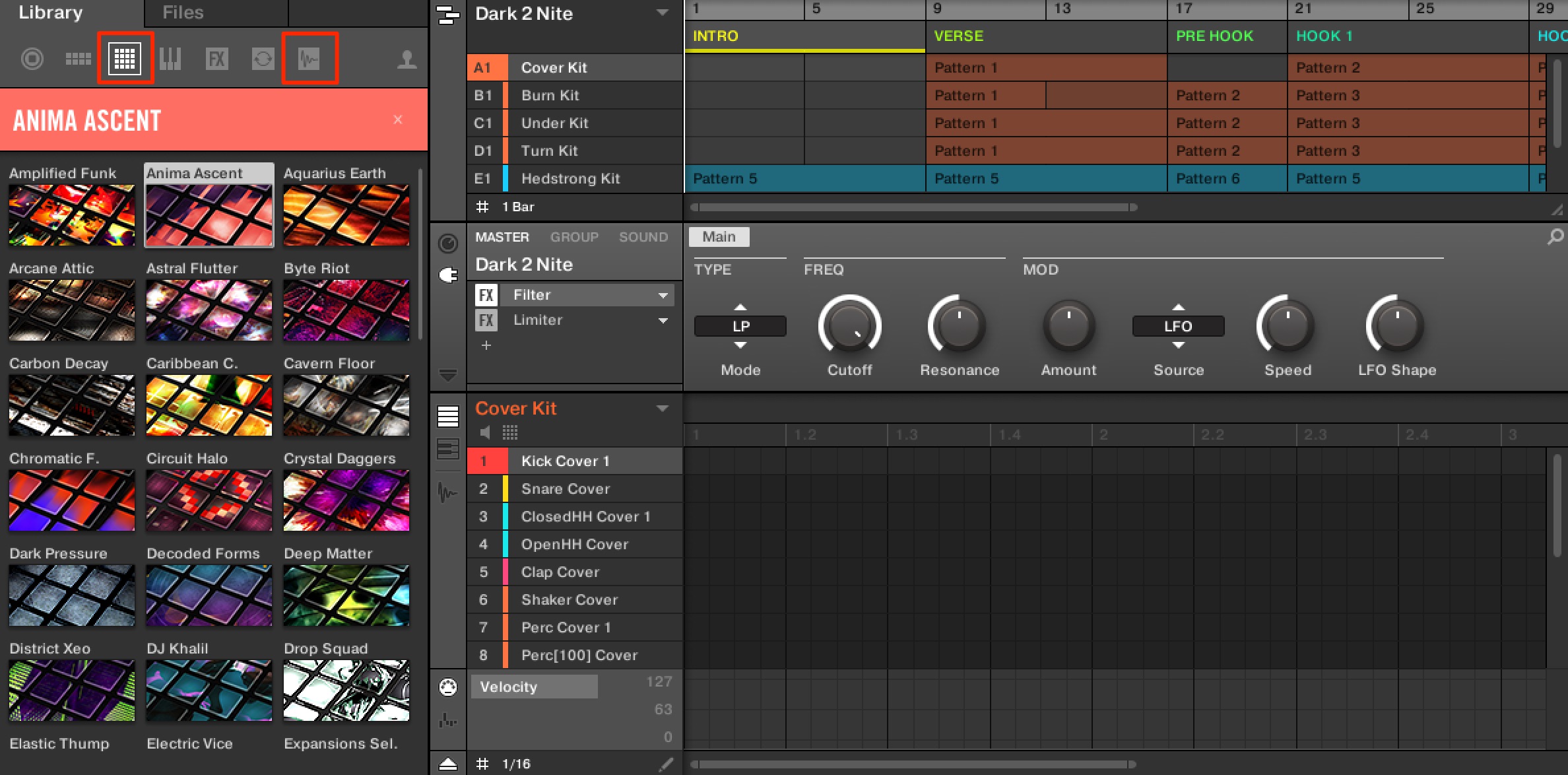
Task: Expand the Dark 2 Nite project dropdown
Action: point(663,13)
